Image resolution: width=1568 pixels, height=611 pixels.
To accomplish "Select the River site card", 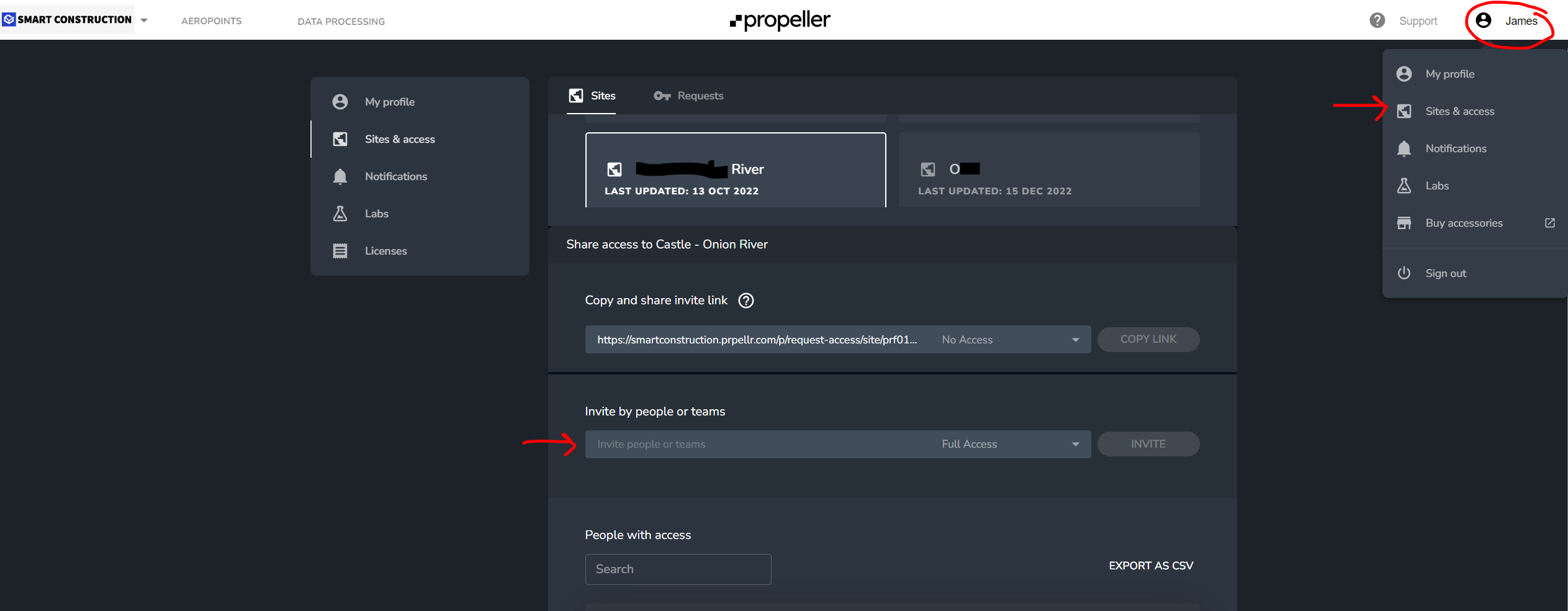I will click(x=736, y=170).
